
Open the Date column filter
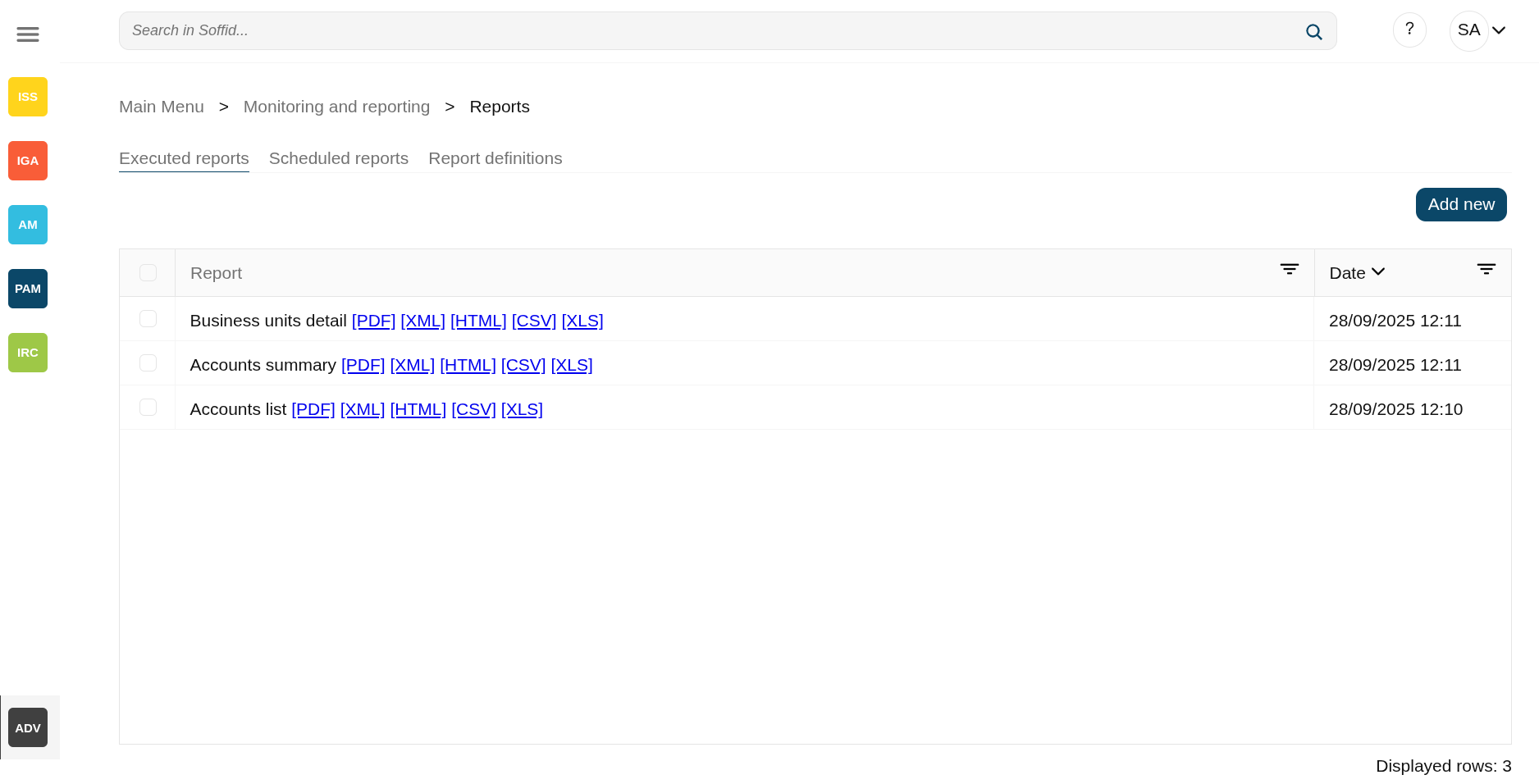pos(1486,269)
